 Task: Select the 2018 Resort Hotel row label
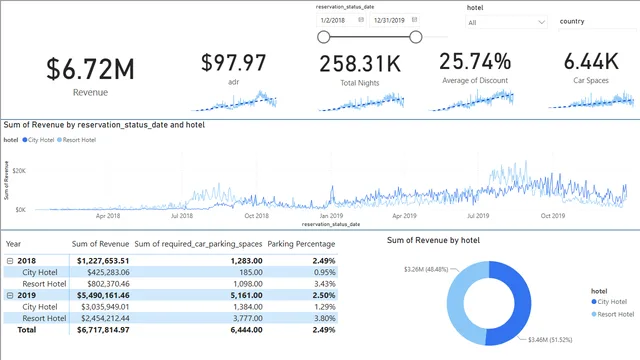[x=44, y=284]
